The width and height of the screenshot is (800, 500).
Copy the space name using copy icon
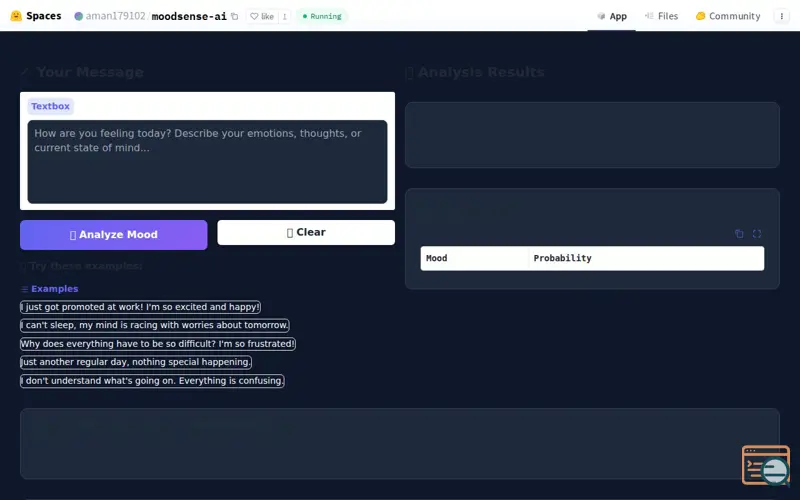(x=235, y=16)
